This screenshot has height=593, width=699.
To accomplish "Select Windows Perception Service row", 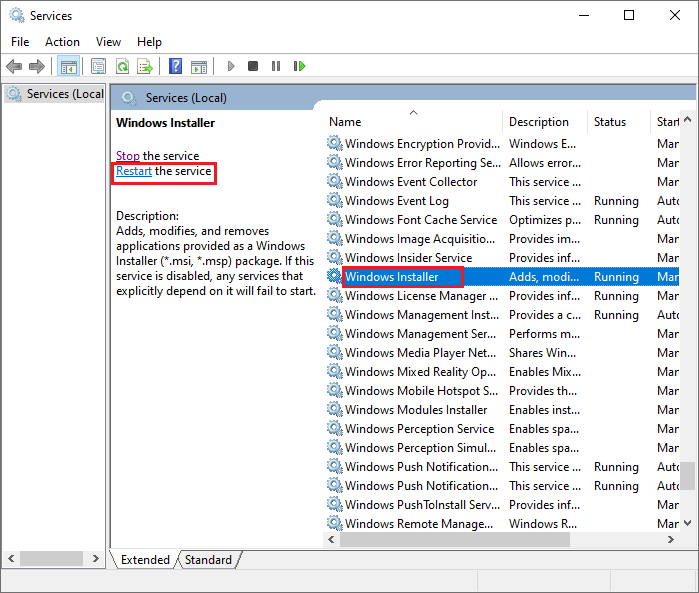I will [x=502, y=428].
